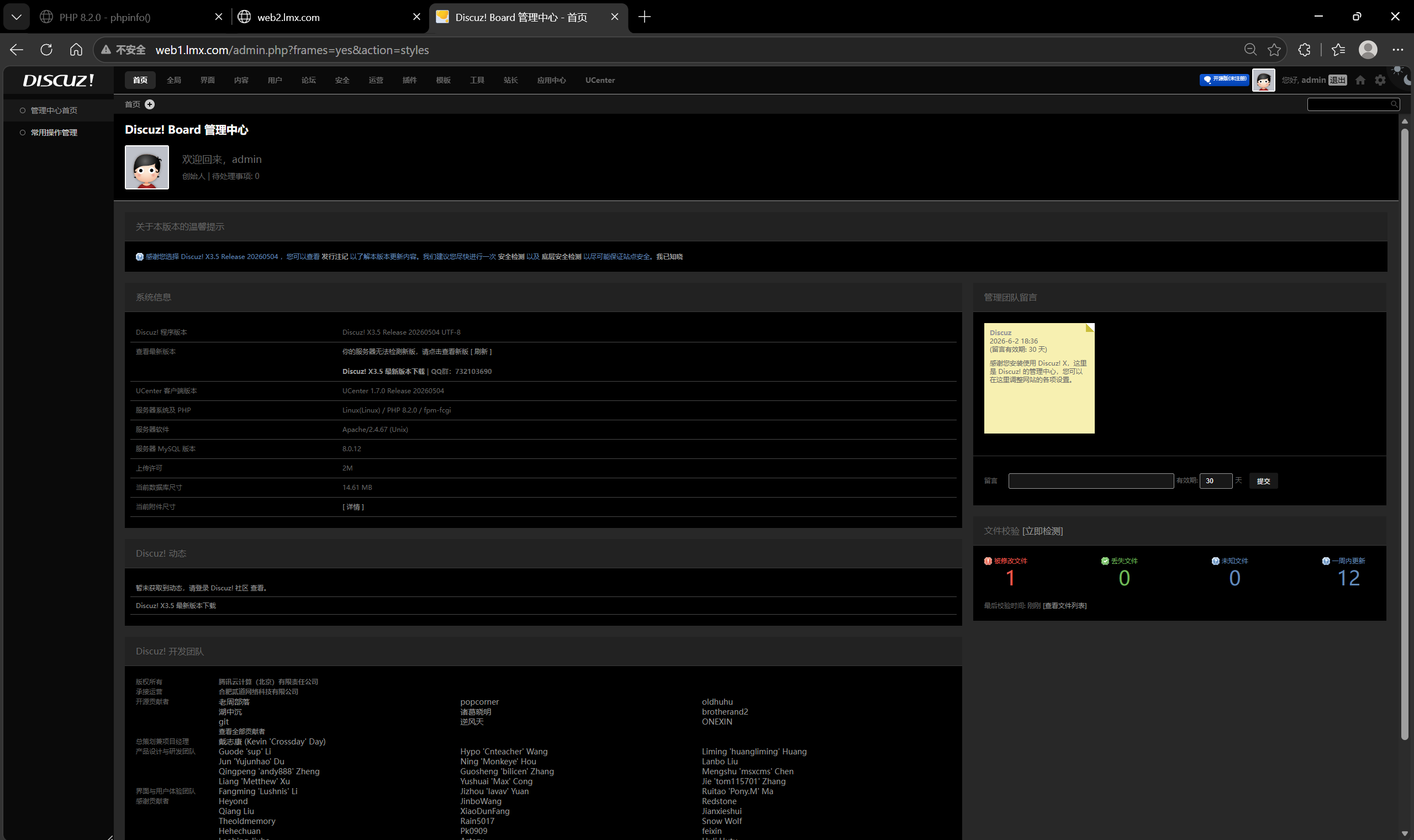Close the web2.lmx.com tab
The width and height of the screenshot is (1414, 840).
416,17
